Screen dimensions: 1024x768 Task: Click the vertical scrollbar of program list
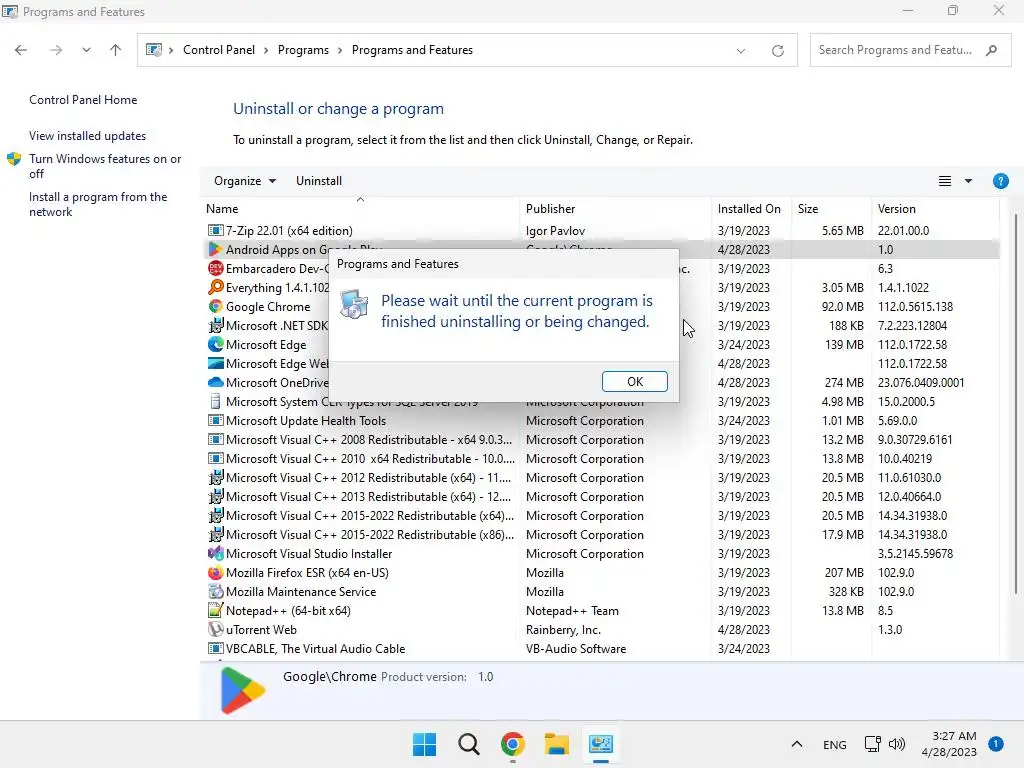pos(1015,405)
